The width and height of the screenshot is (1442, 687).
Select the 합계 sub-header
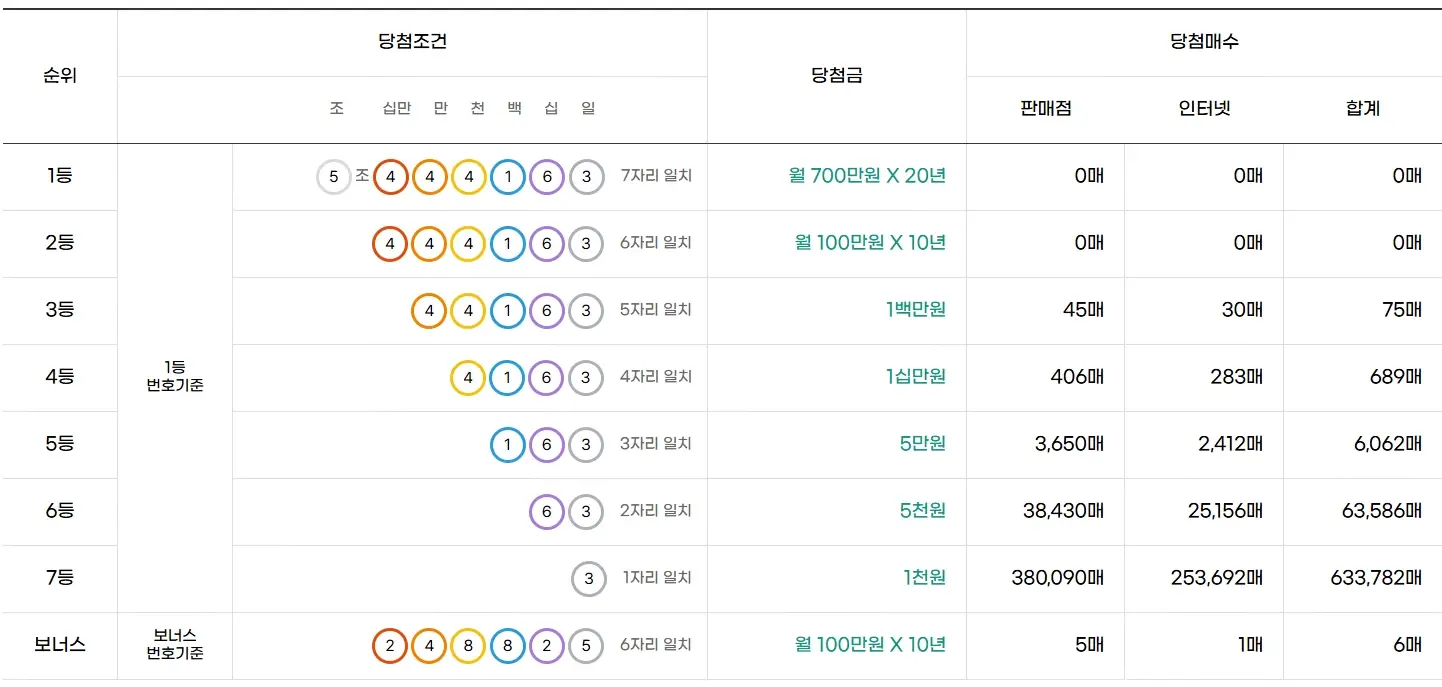coord(1363,109)
